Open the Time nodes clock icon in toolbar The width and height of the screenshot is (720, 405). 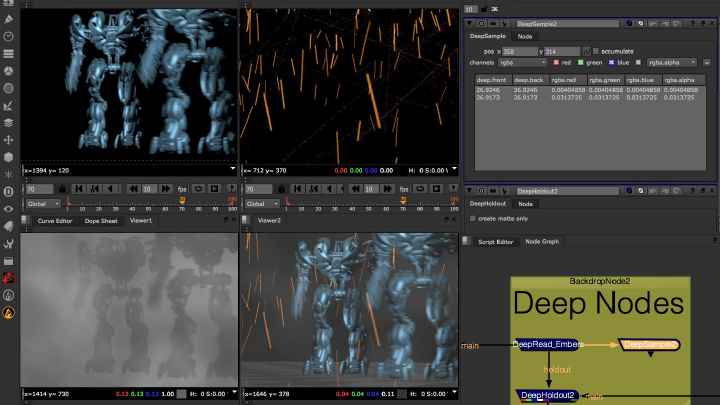point(8,36)
